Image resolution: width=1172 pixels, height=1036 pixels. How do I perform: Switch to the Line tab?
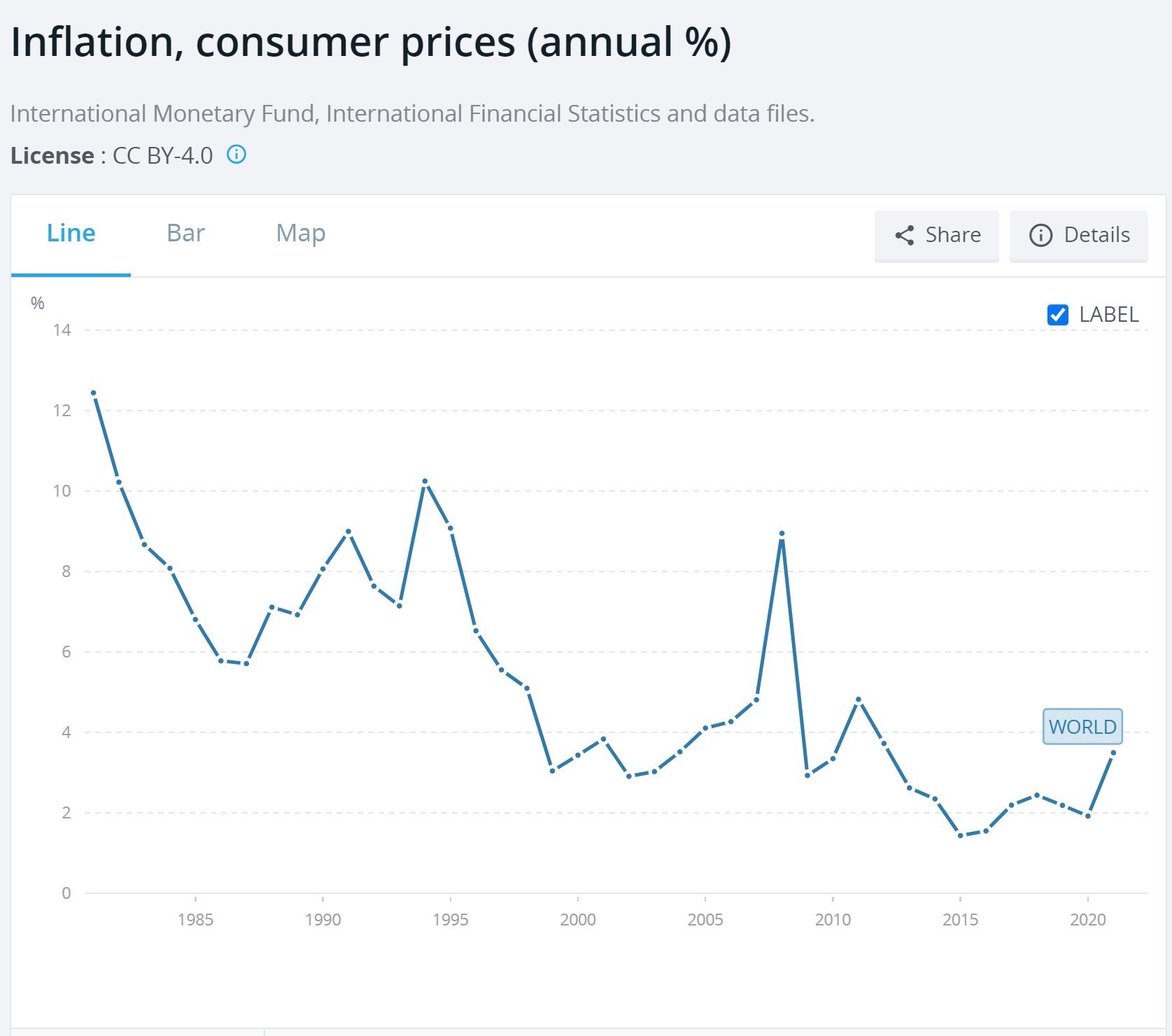pyautogui.click(x=71, y=233)
